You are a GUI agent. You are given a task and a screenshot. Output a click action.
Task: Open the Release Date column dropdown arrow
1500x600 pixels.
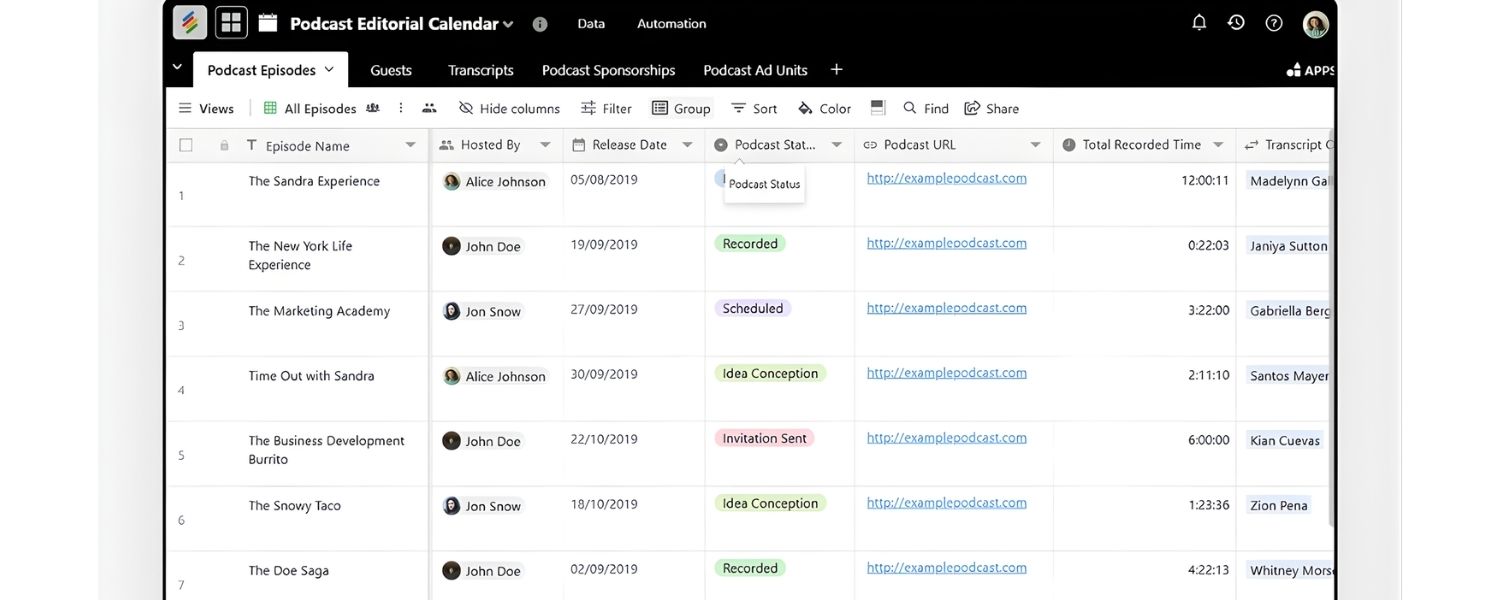point(687,145)
